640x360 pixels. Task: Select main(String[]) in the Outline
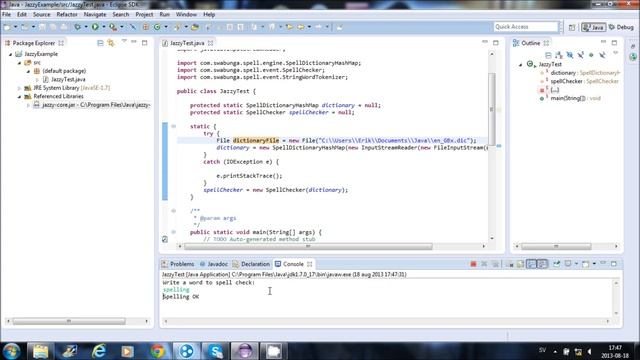[x=571, y=98]
